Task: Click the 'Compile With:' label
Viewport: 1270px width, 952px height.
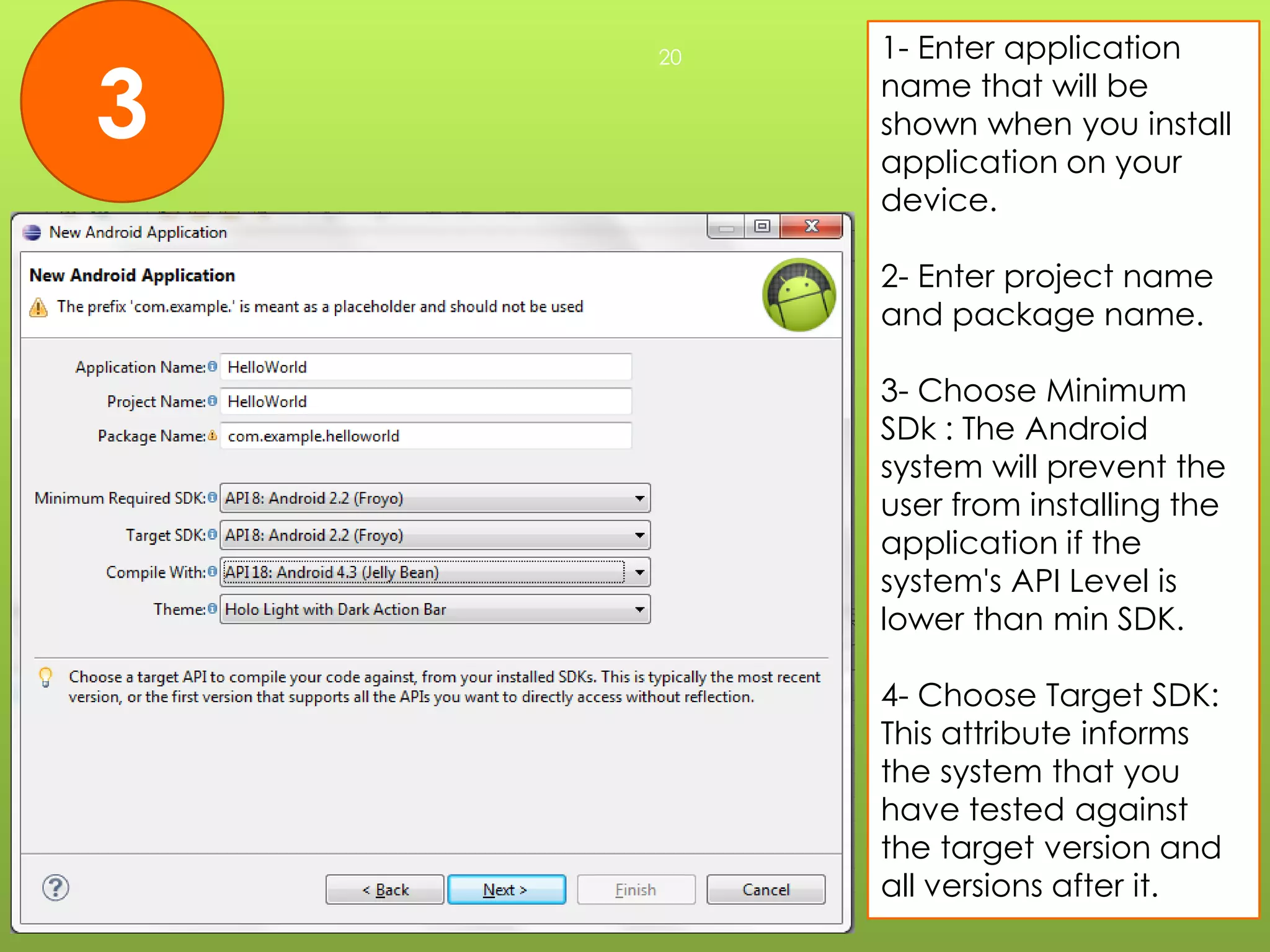Action: pos(156,572)
